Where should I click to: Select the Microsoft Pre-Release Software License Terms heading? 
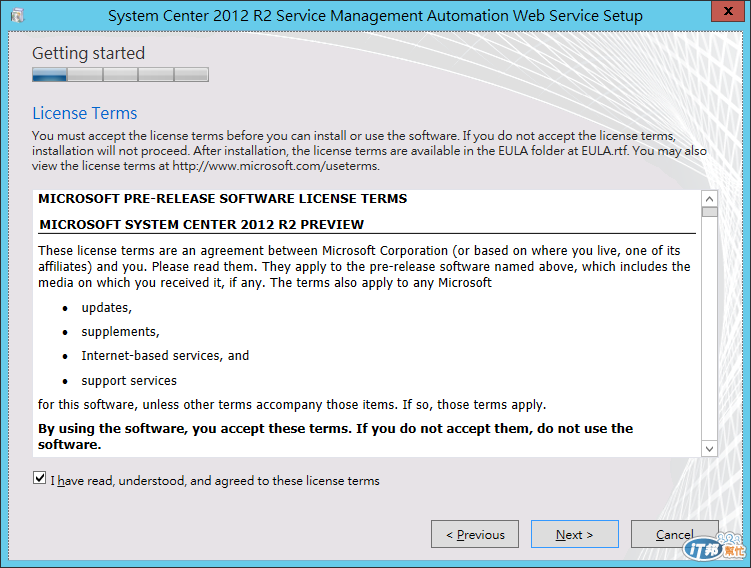[223, 199]
